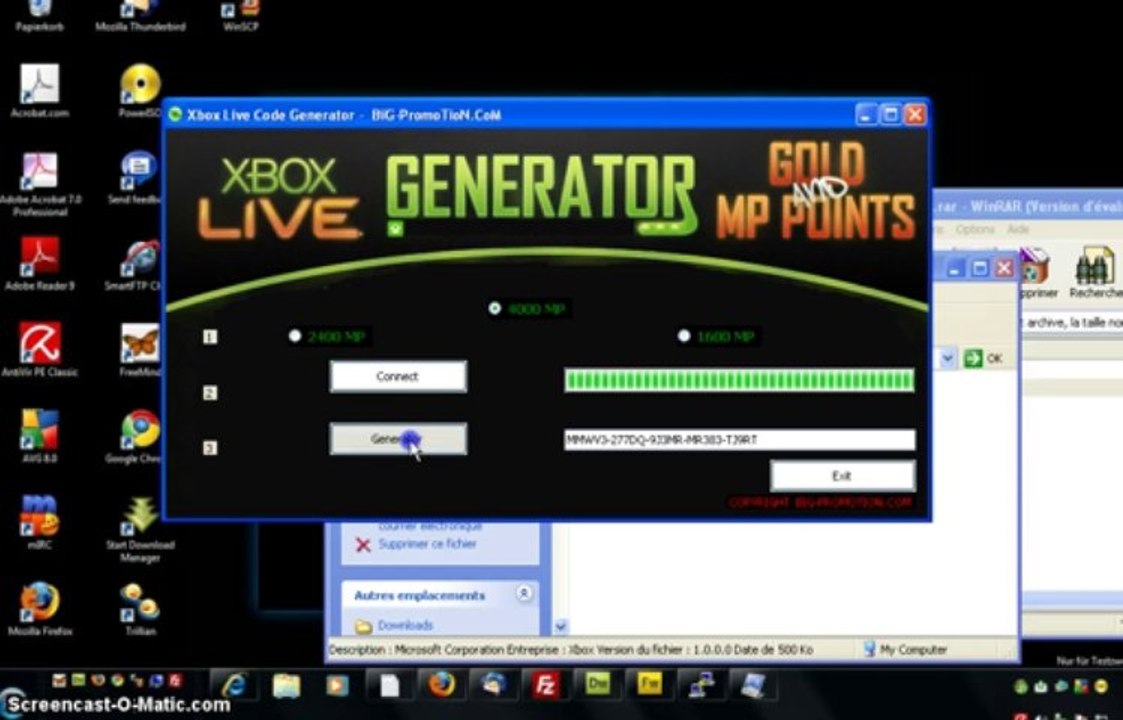Click Dreamweaver (Dw) taskbar icon
The image size is (1123, 720).
pyautogui.click(x=597, y=685)
